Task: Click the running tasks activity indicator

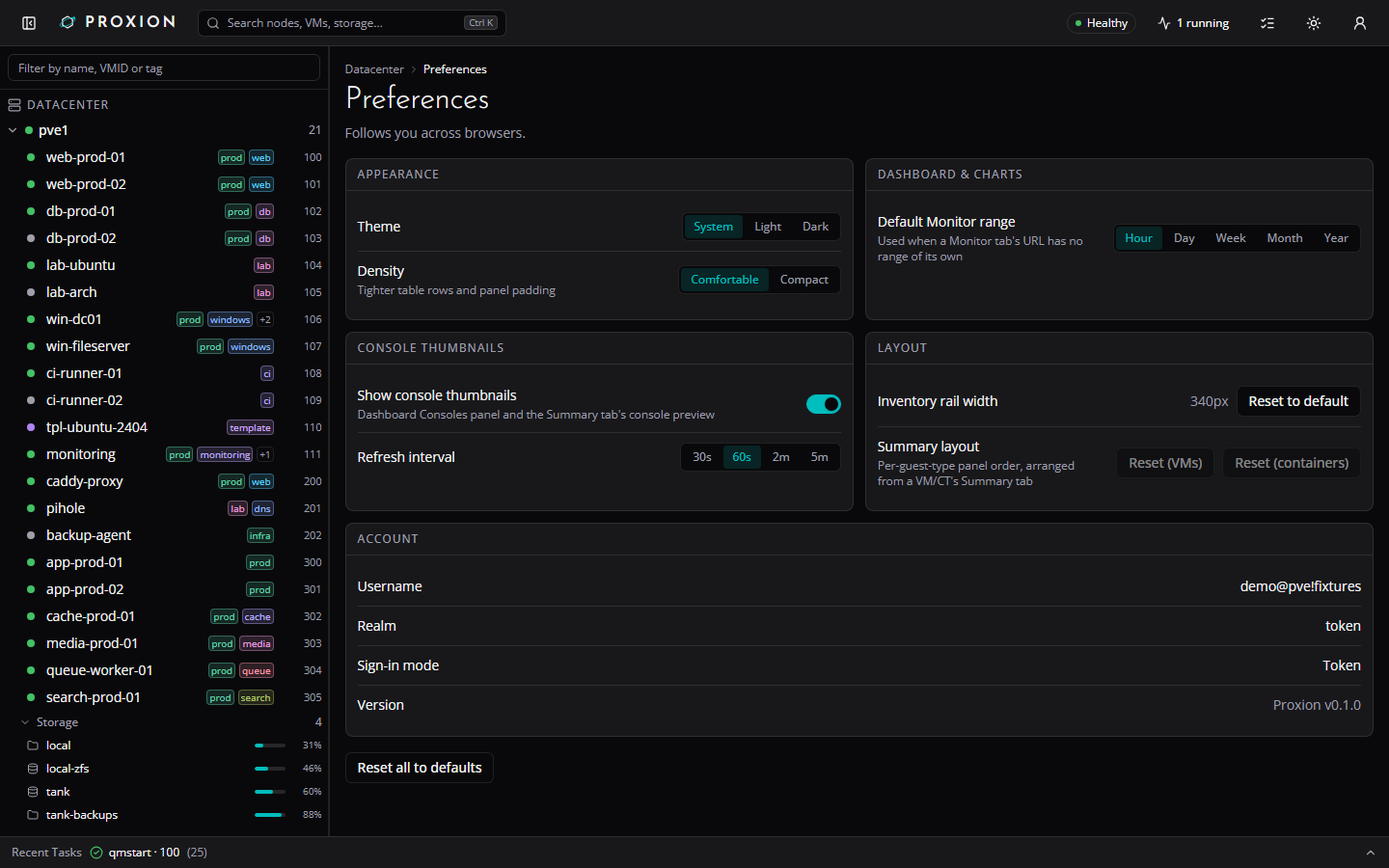Action: (x=1194, y=23)
